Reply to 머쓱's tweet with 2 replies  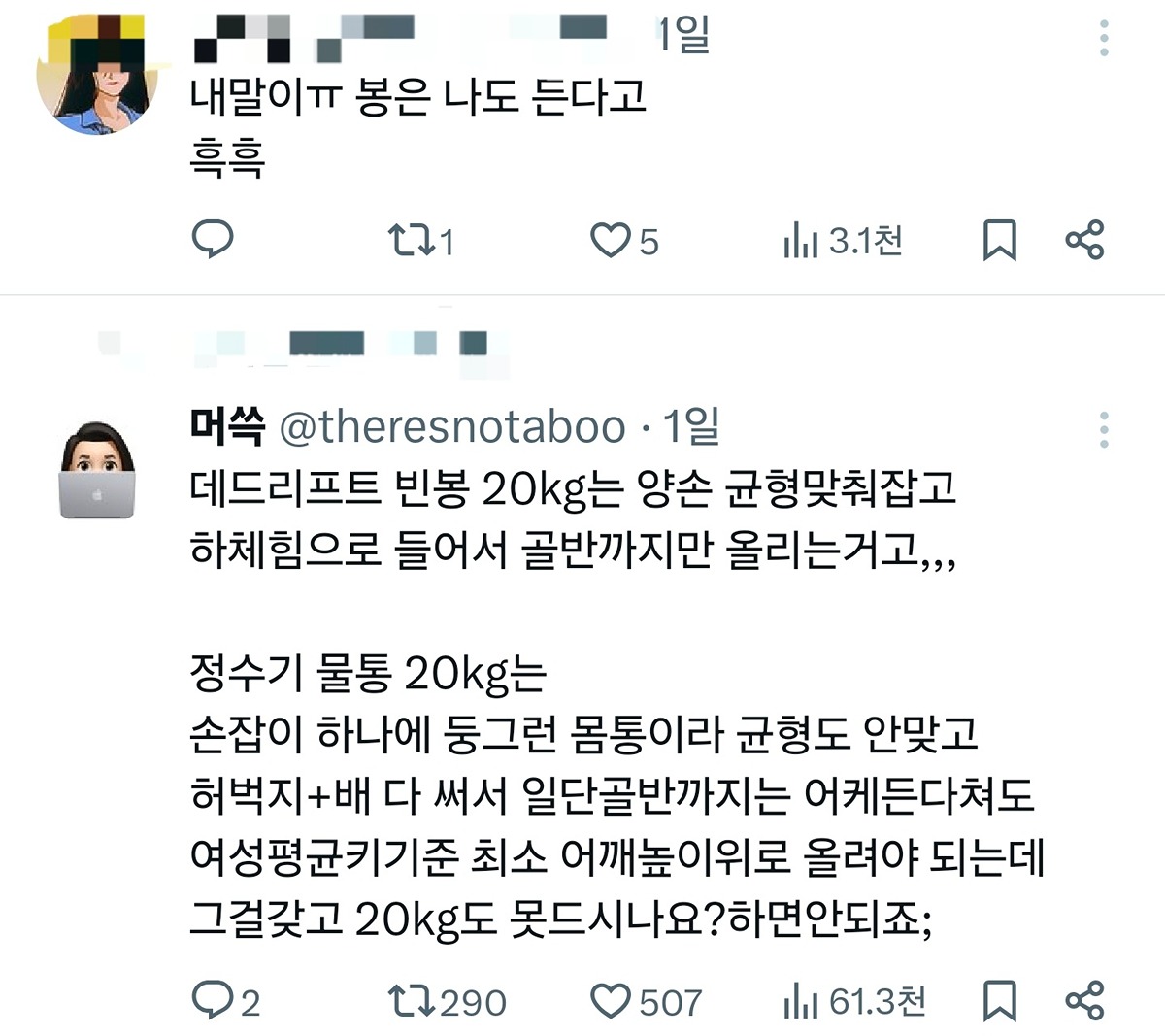coord(226,1001)
